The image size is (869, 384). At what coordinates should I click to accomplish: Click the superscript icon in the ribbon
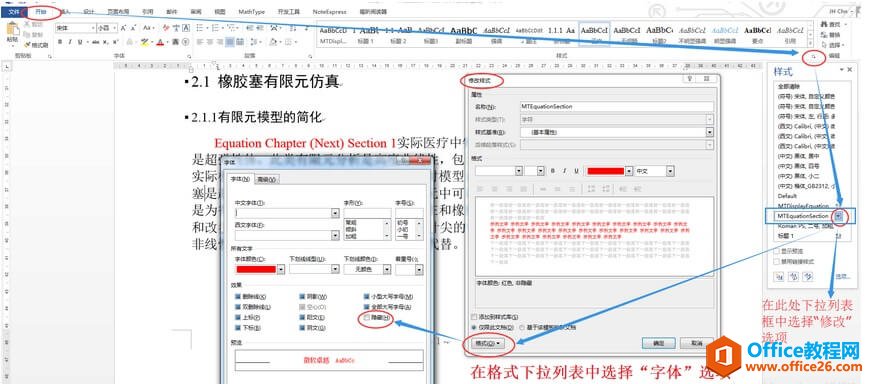pos(115,42)
